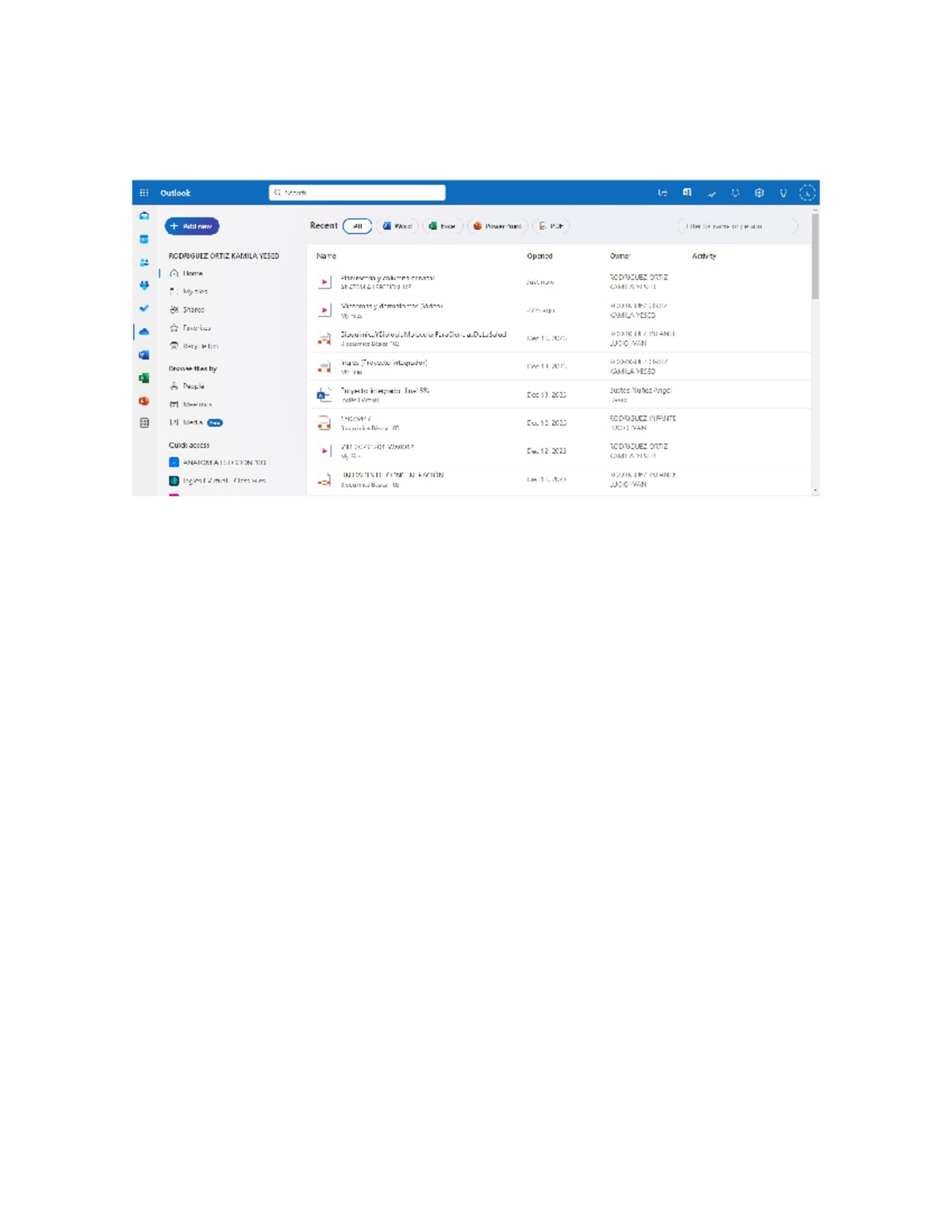Select the Excel icon in the app sidebar
Image resolution: width=952 pixels, height=1232 pixels.
coord(144,375)
